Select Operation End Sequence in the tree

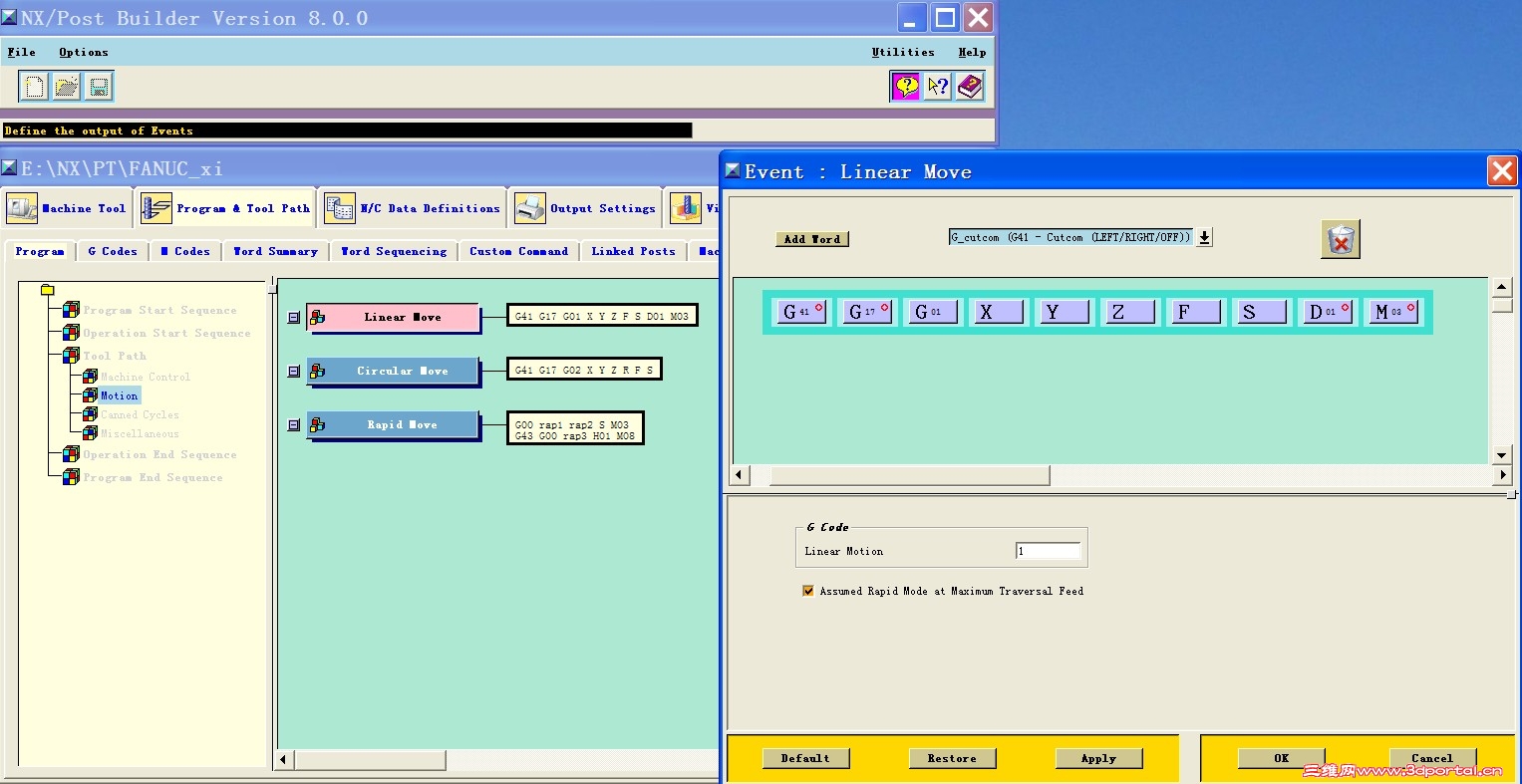[159, 454]
